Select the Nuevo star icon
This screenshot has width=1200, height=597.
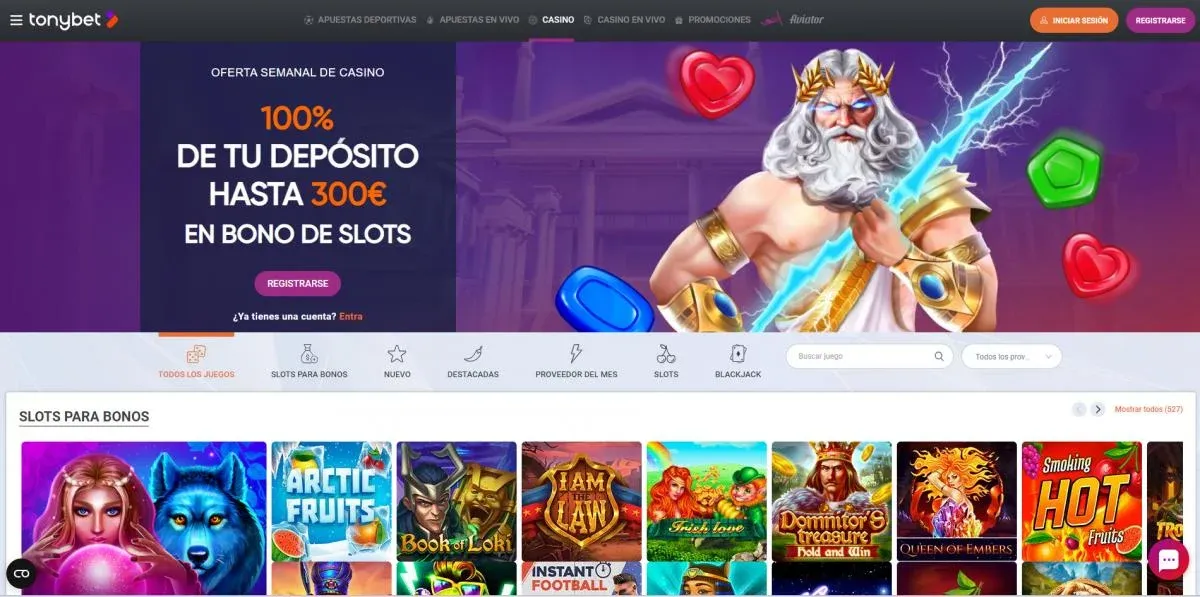point(397,354)
